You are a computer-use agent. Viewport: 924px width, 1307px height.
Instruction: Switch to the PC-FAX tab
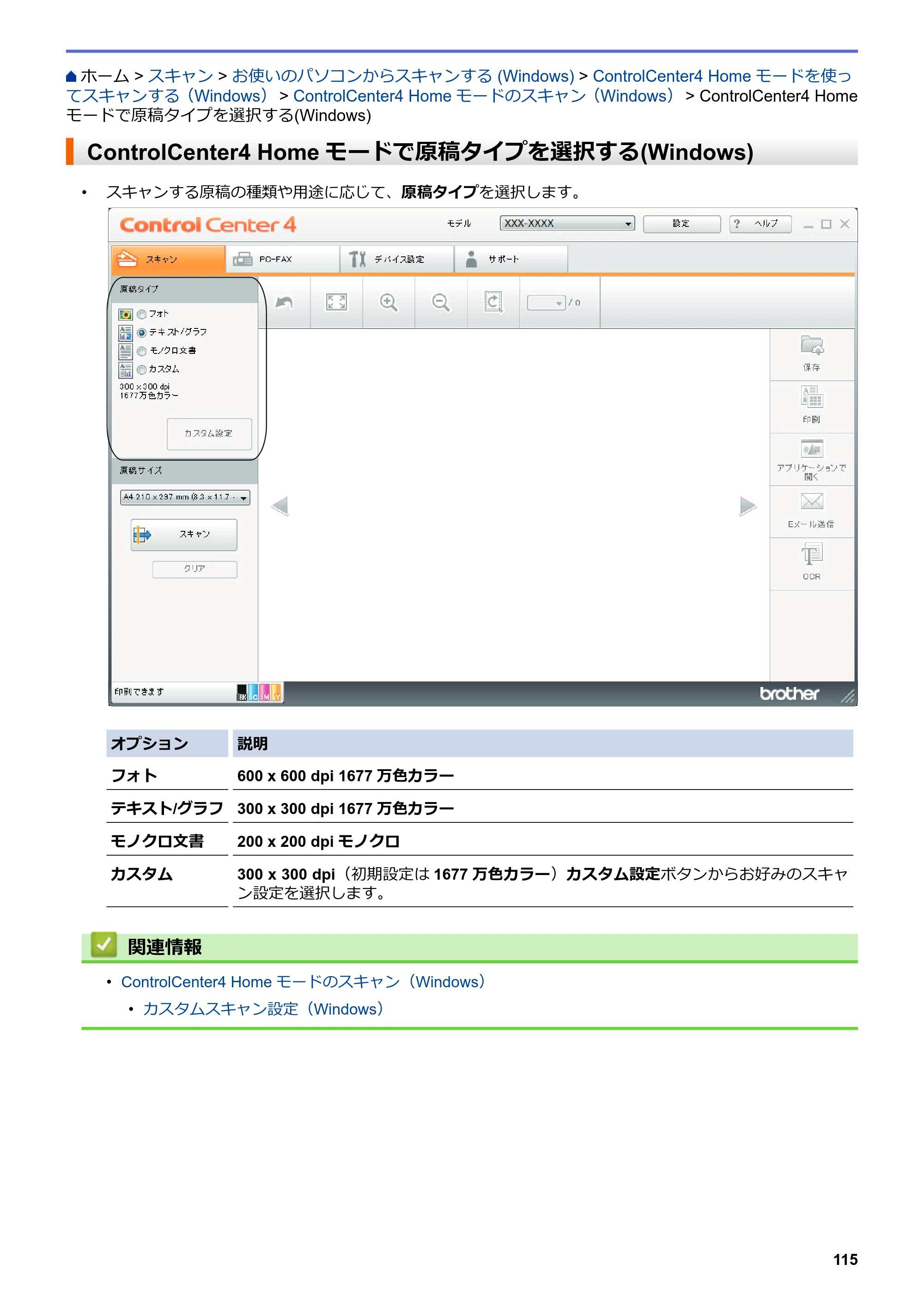click(283, 260)
